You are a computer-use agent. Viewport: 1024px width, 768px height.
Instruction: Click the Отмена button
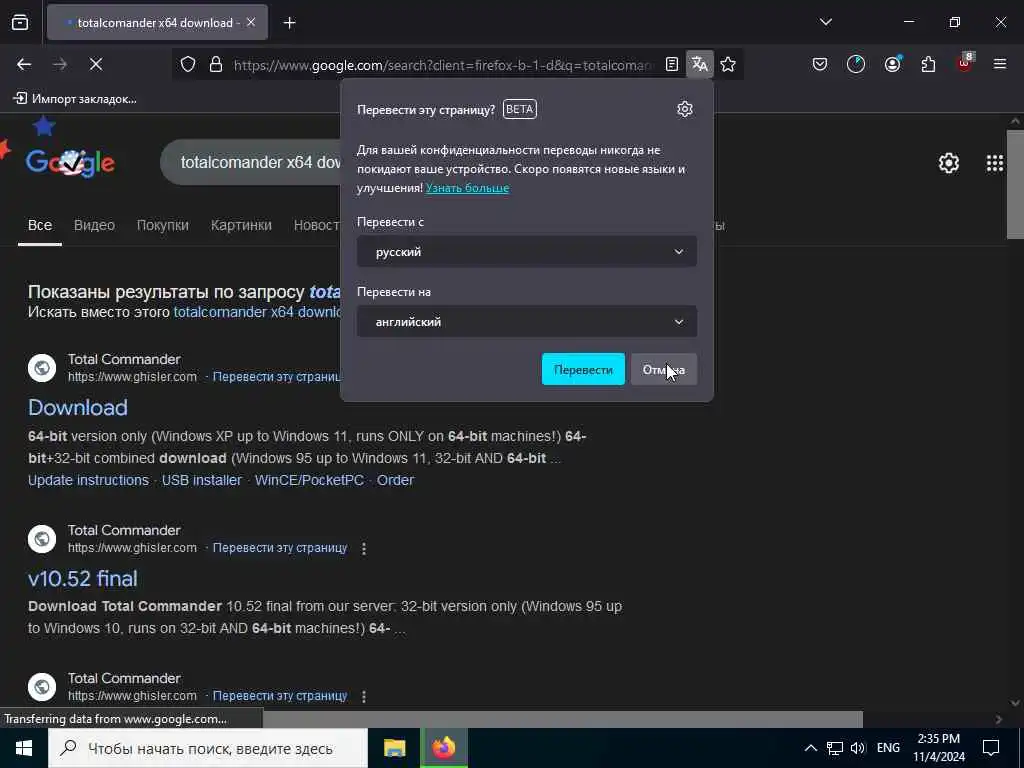[664, 369]
